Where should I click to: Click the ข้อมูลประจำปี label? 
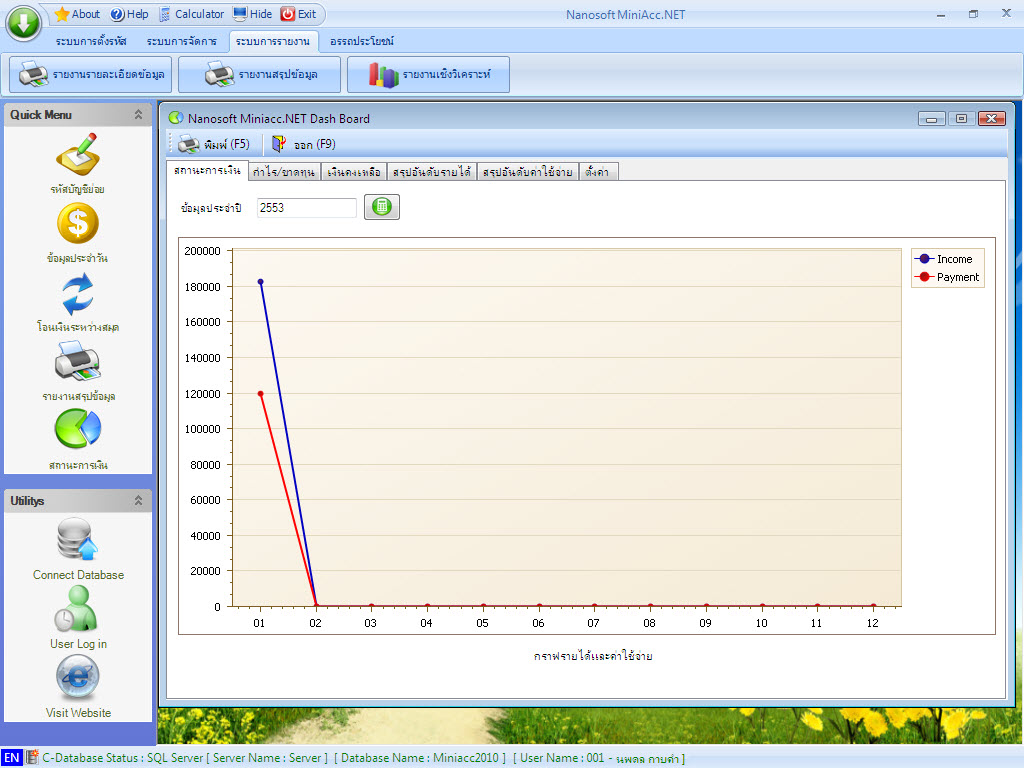pos(211,208)
